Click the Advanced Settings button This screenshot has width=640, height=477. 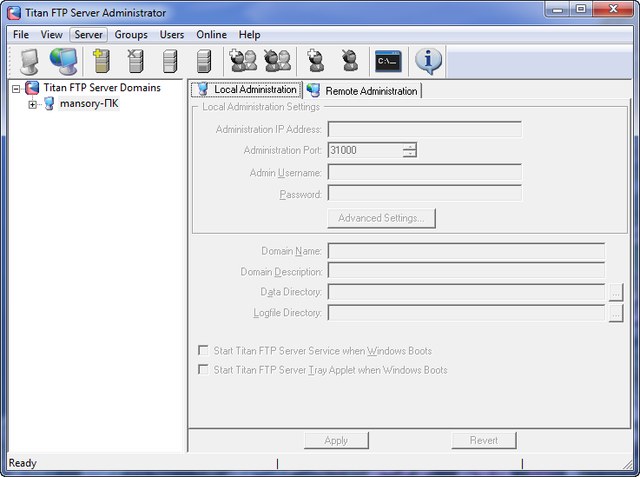click(x=382, y=218)
